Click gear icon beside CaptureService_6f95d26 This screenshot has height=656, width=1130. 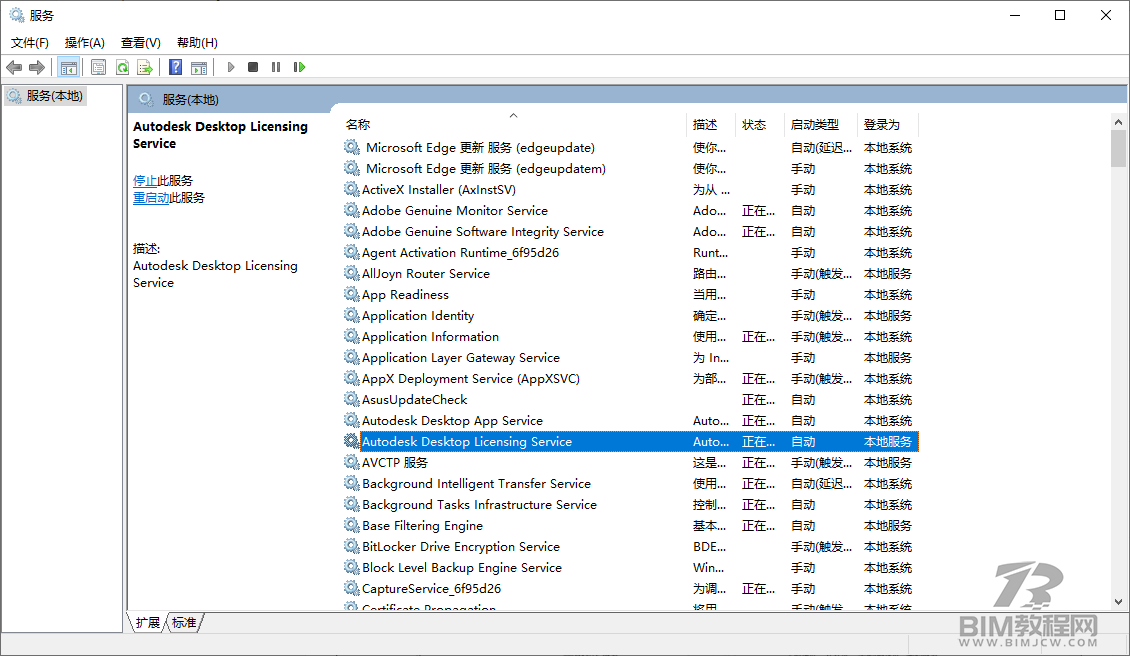pos(352,588)
